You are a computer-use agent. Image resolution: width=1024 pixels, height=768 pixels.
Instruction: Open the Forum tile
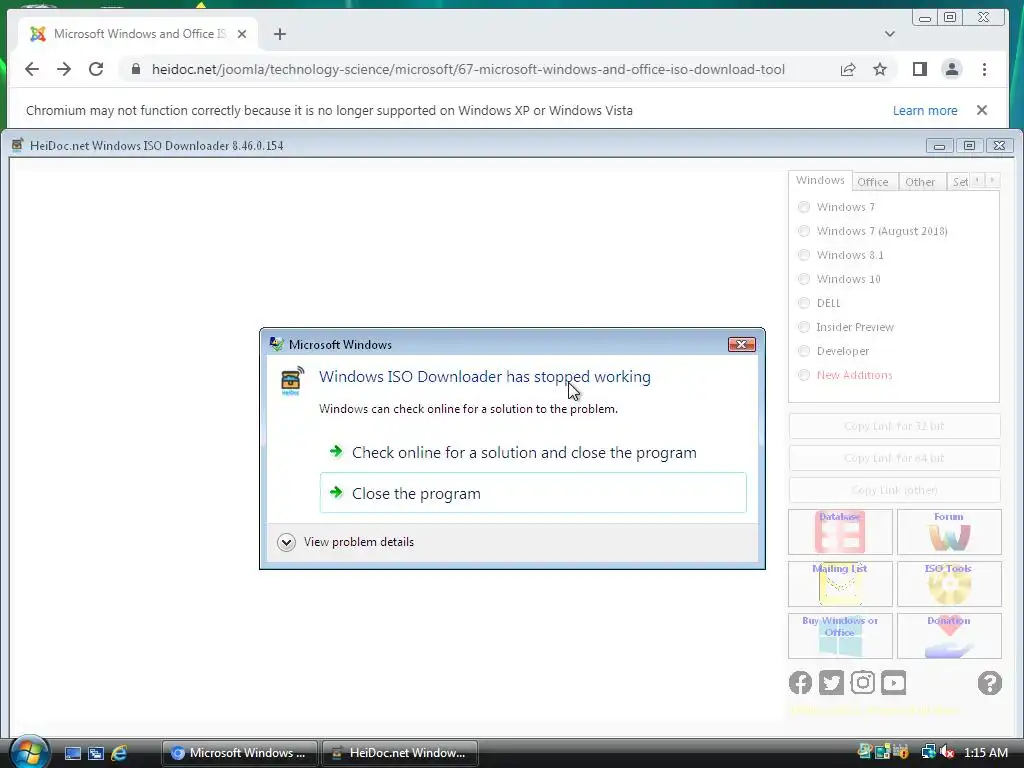coord(949,532)
